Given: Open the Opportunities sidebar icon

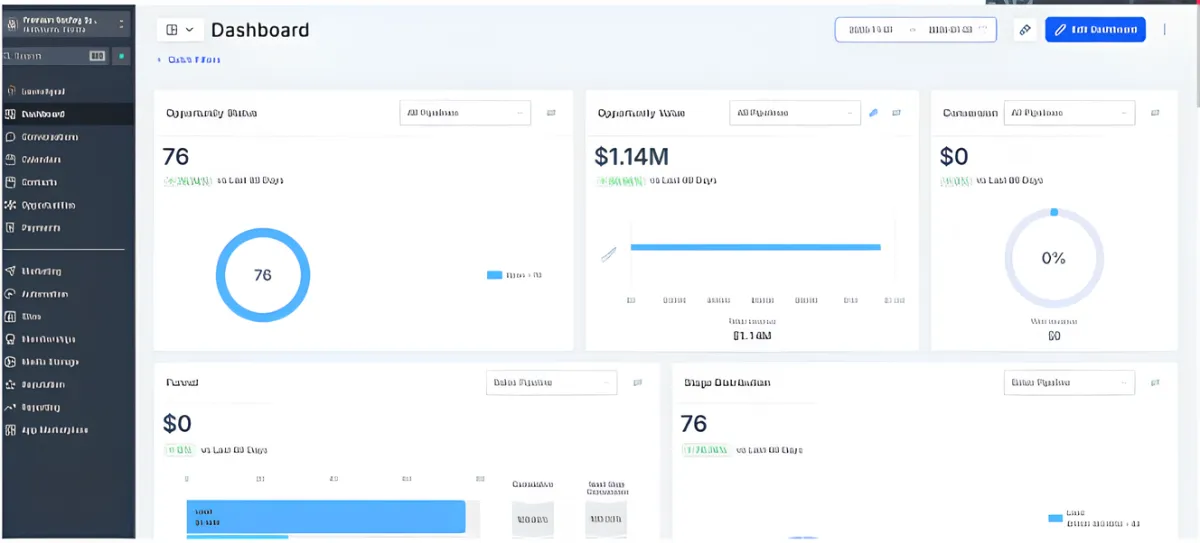Looking at the screenshot, I should (x=10, y=205).
